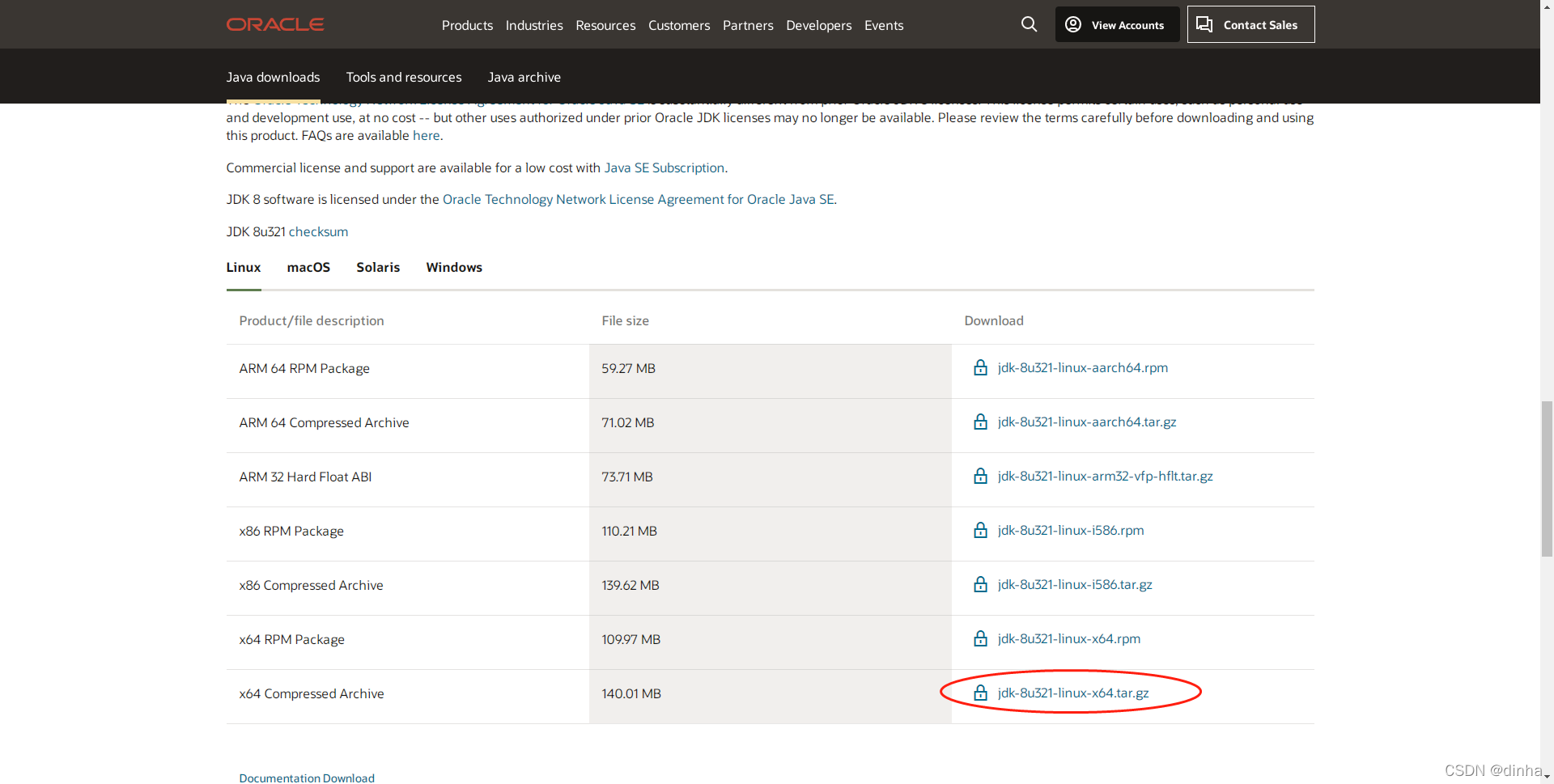Click the Contact Sales button
This screenshot has width=1554, height=784.
click(1250, 24)
